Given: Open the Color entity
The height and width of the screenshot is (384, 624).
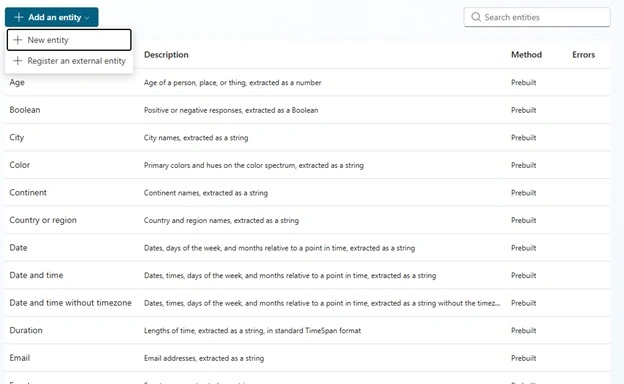Looking at the screenshot, I should (x=20, y=165).
